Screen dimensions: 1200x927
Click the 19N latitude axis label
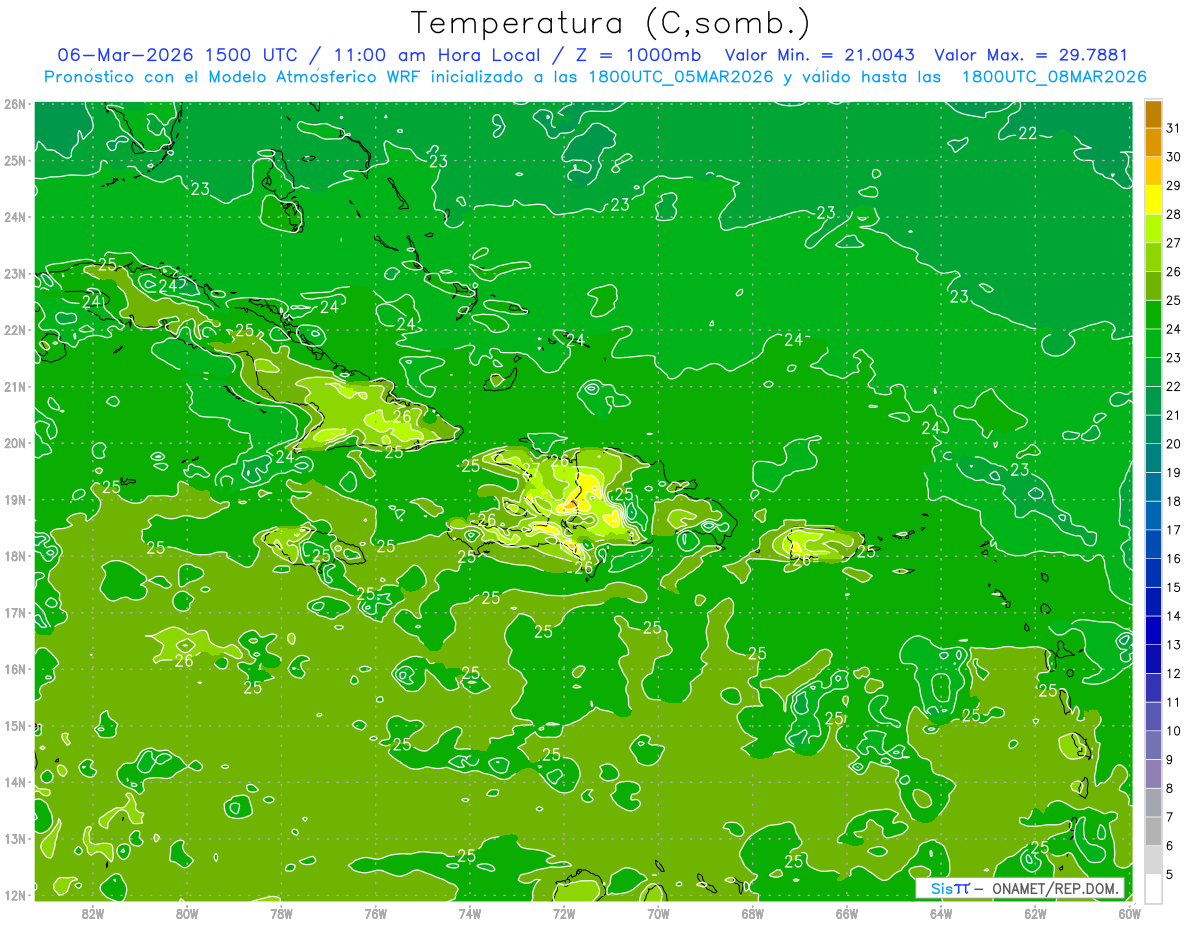(x=15, y=499)
